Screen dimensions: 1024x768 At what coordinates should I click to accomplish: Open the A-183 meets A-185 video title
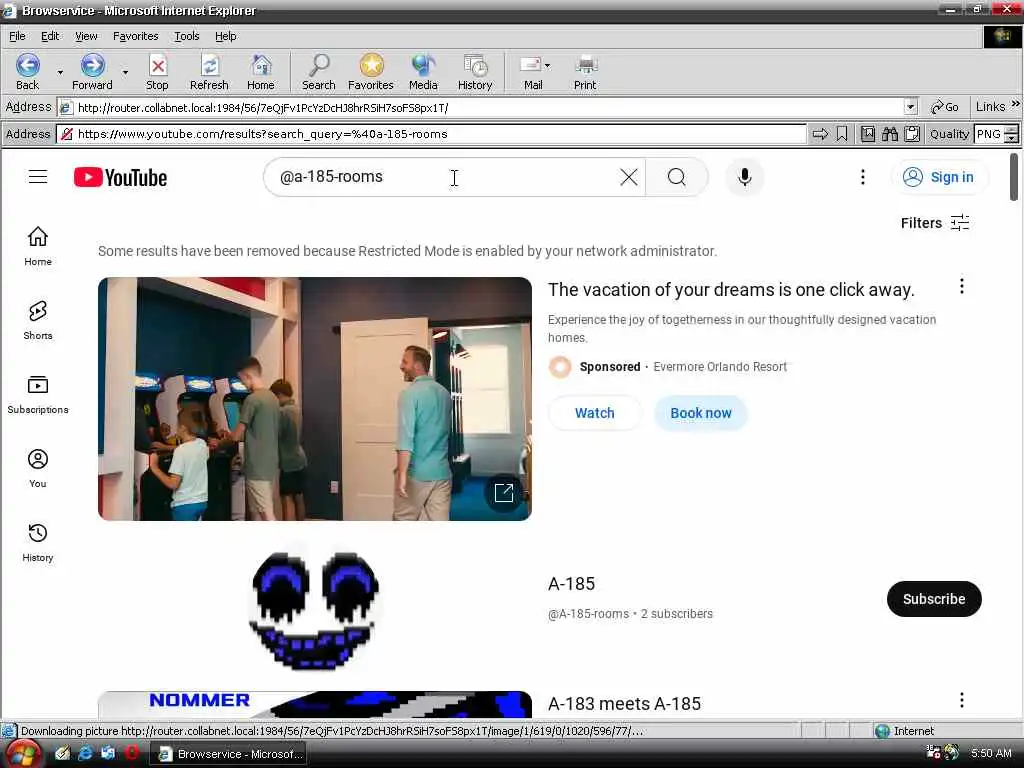[624, 703]
